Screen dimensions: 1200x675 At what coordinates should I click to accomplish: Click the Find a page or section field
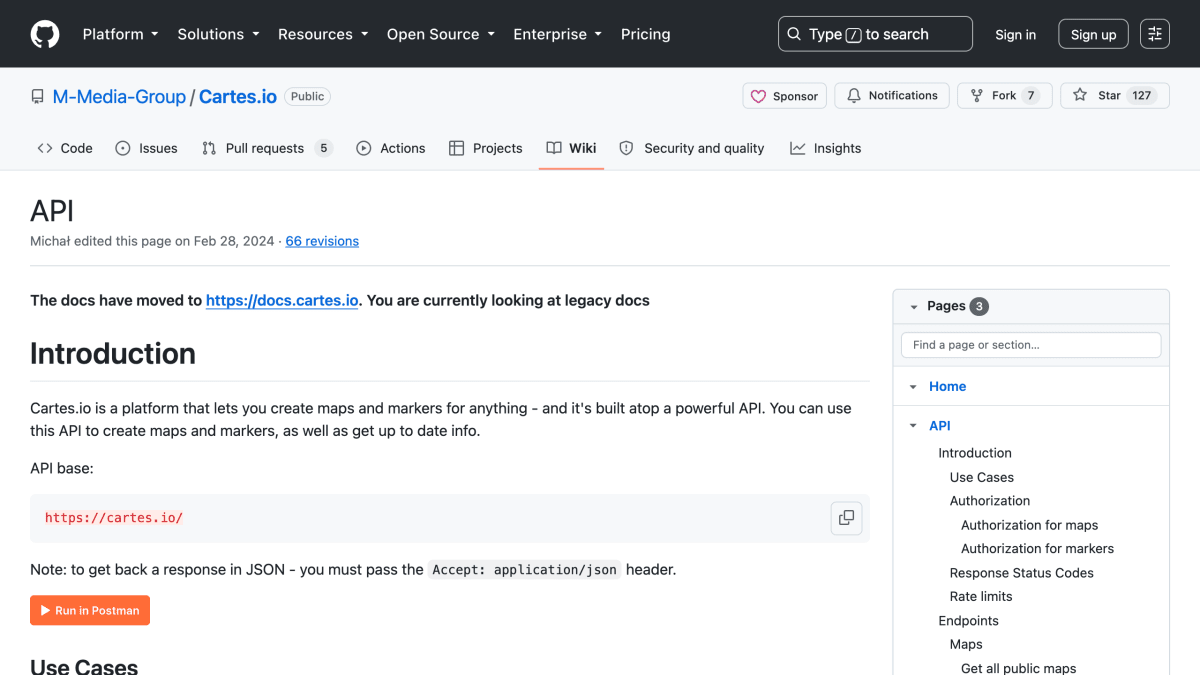[x=1031, y=345]
